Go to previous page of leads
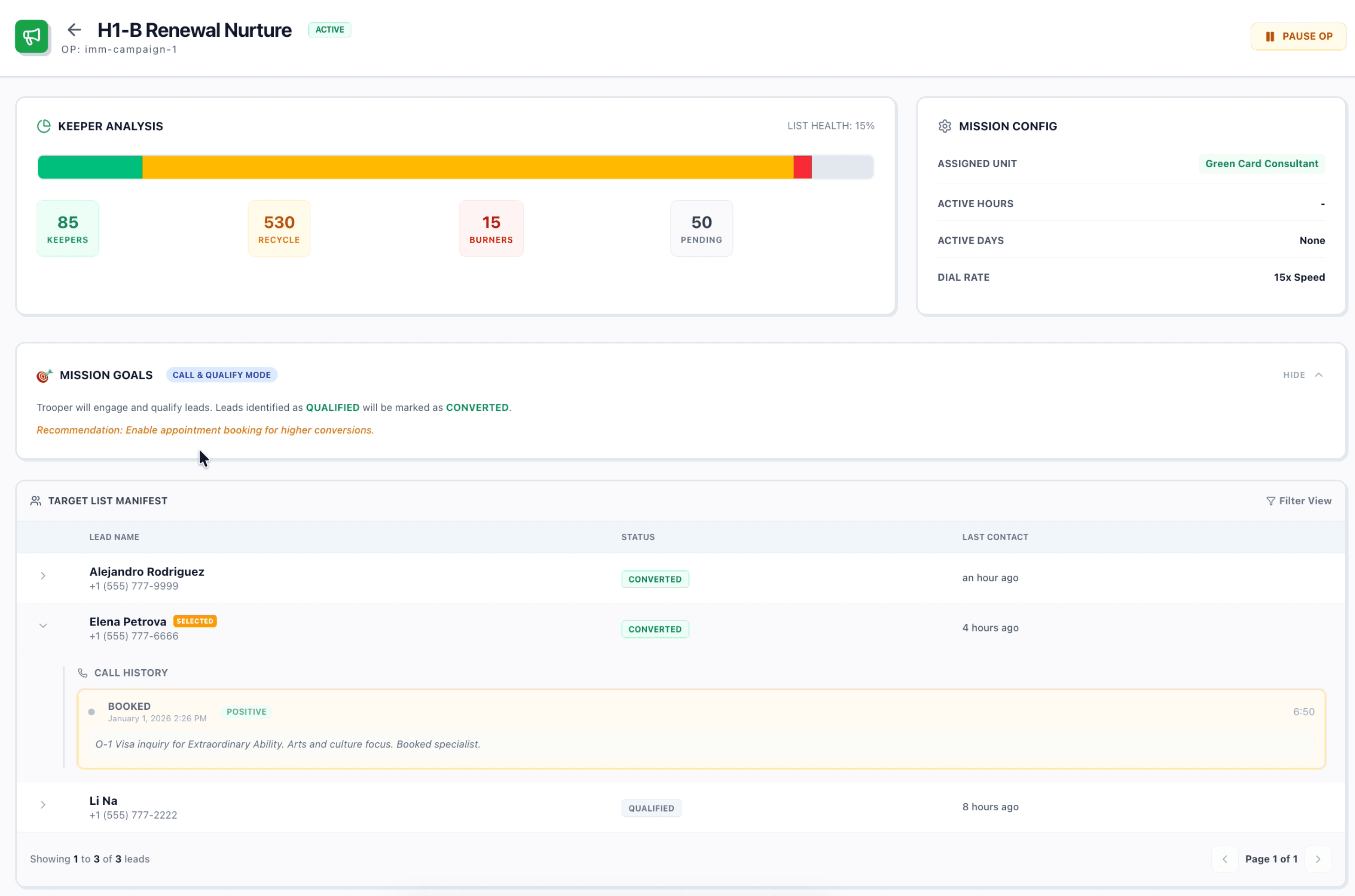 pos(1224,859)
